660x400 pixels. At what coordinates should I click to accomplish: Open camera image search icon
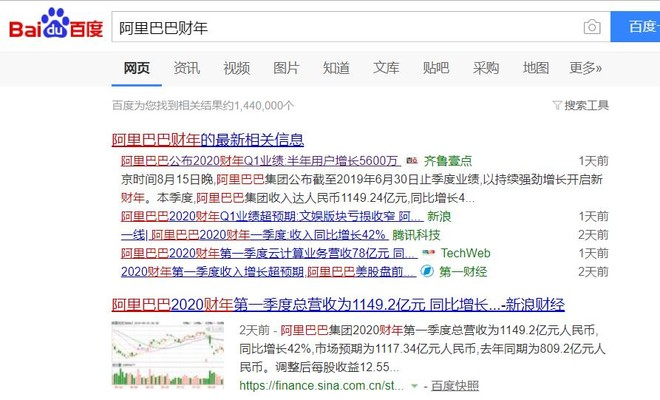592,27
